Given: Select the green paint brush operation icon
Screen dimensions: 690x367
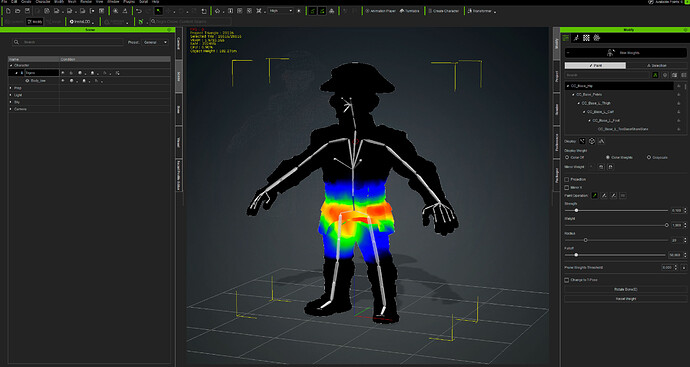Looking at the screenshot, I should click(x=595, y=195).
